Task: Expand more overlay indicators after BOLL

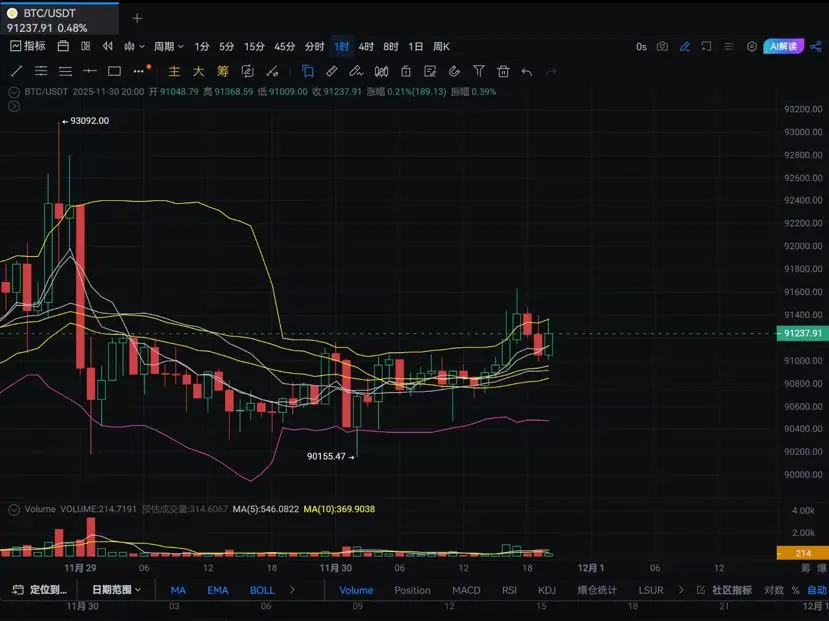Action: click(x=292, y=590)
